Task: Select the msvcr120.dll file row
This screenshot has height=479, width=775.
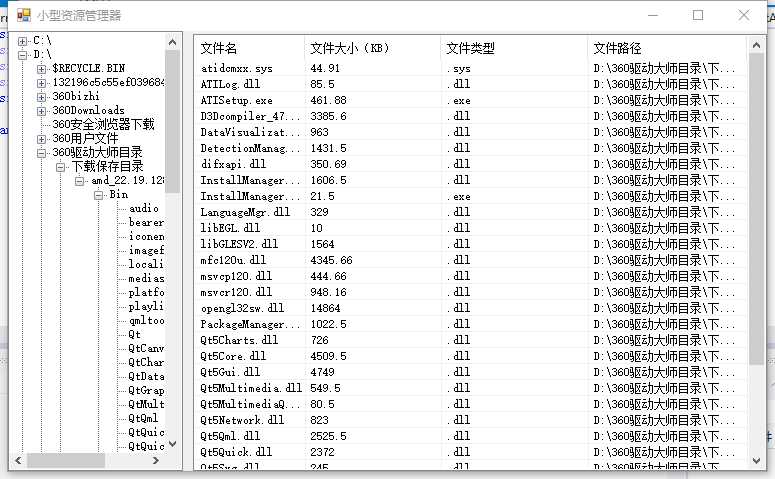Action: (470, 292)
